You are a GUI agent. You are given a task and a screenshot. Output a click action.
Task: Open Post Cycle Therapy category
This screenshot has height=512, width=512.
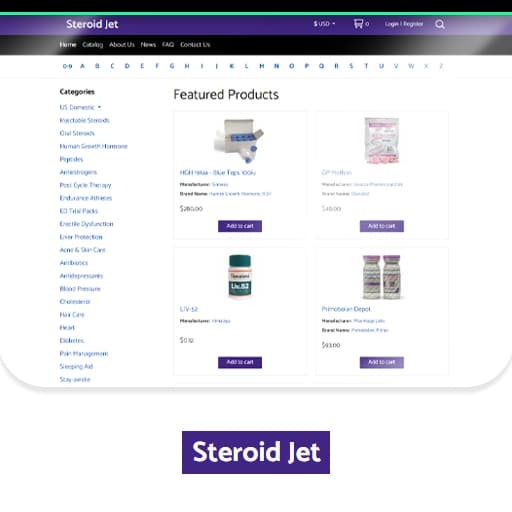tap(85, 185)
